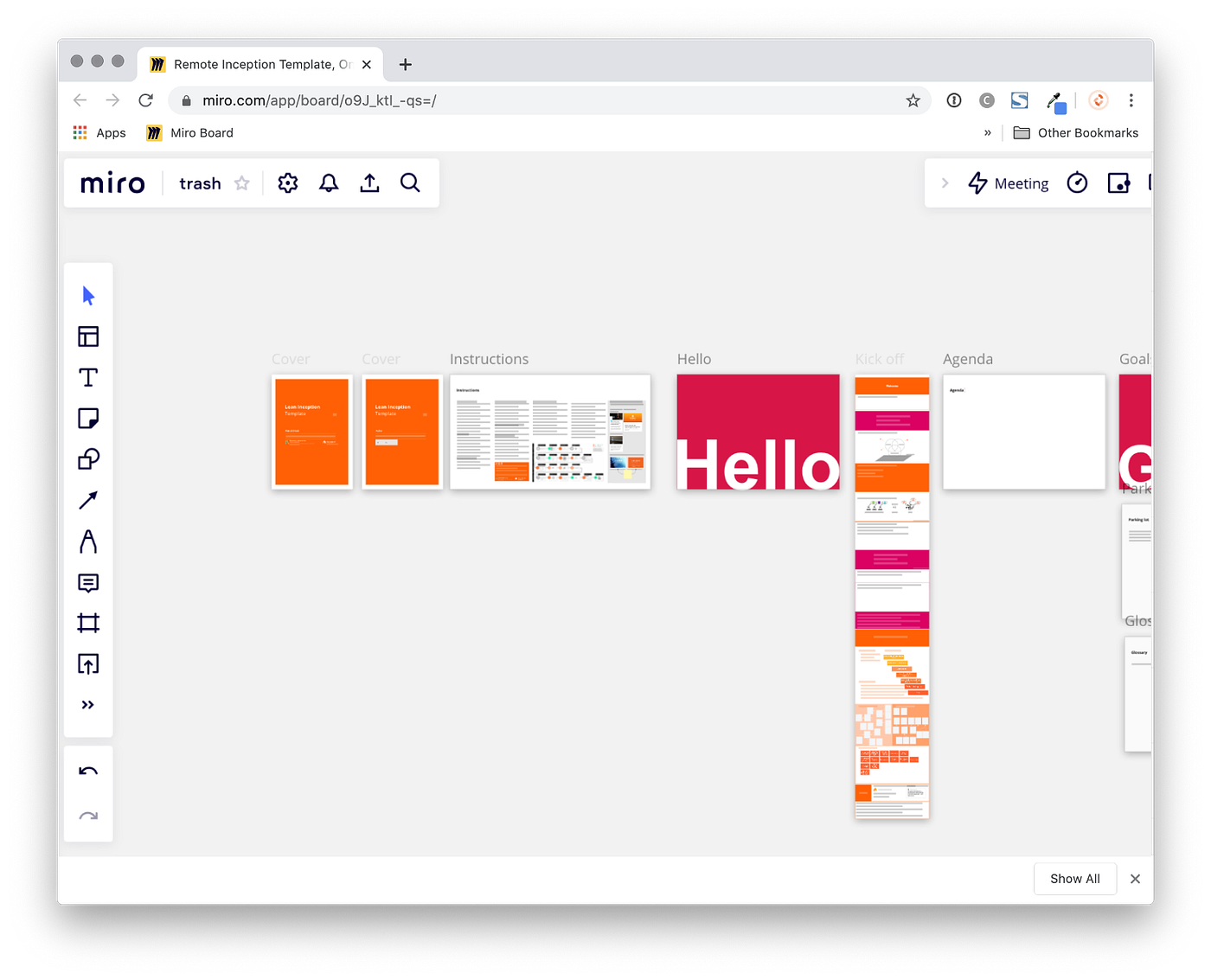This screenshot has height=980, width=1211.
Task: Click the eyedropper extension icon
Action: click(1055, 102)
